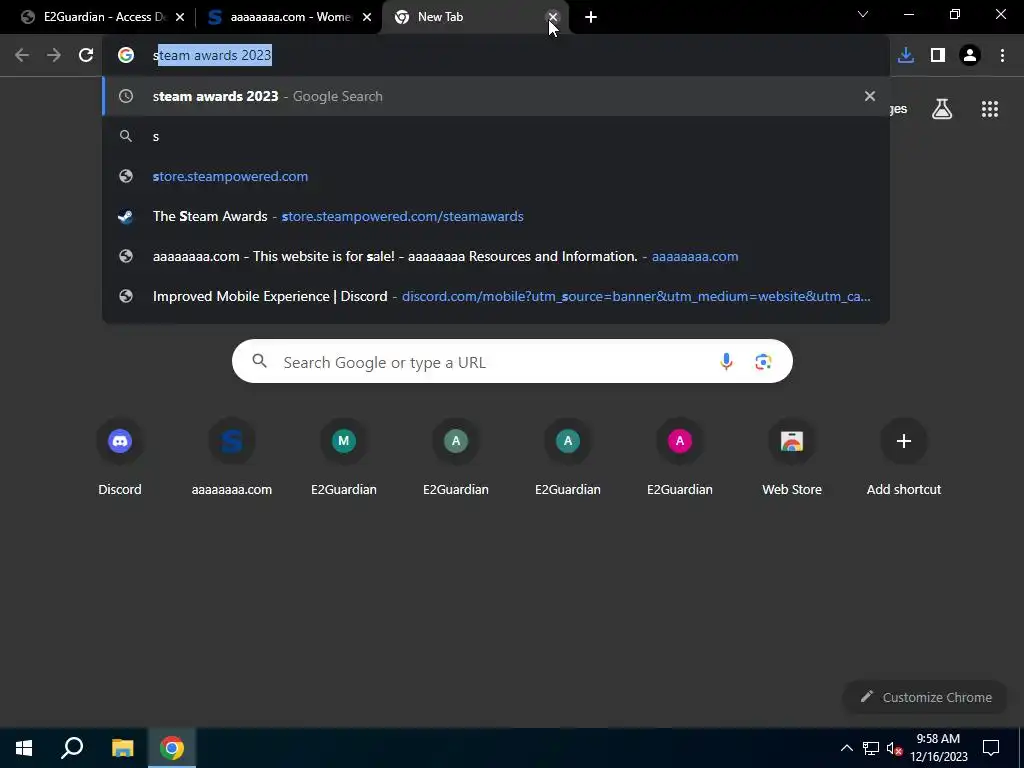This screenshot has width=1024, height=768.
Task: Open the 9:58 AM clock and date
Action: [x=938, y=748]
